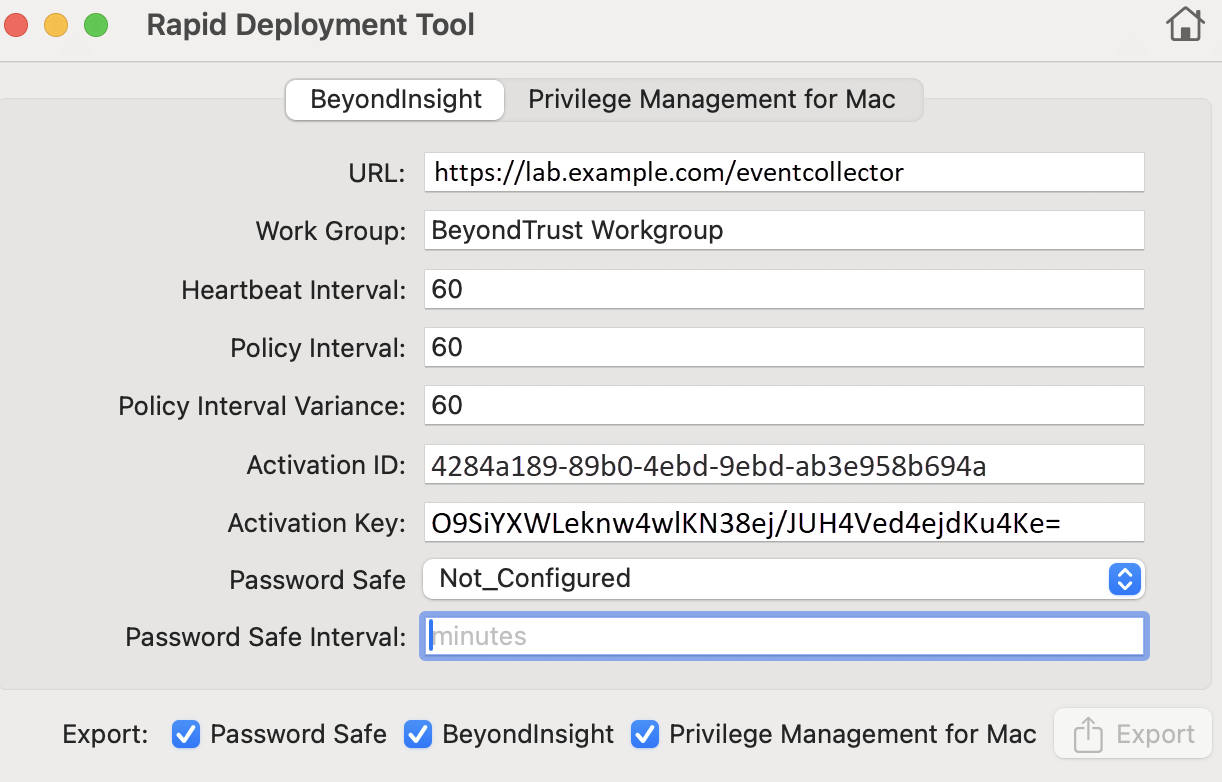The height and width of the screenshot is (782, 1222).
Task: Select the Work Group text field
Action: [785, 230]
